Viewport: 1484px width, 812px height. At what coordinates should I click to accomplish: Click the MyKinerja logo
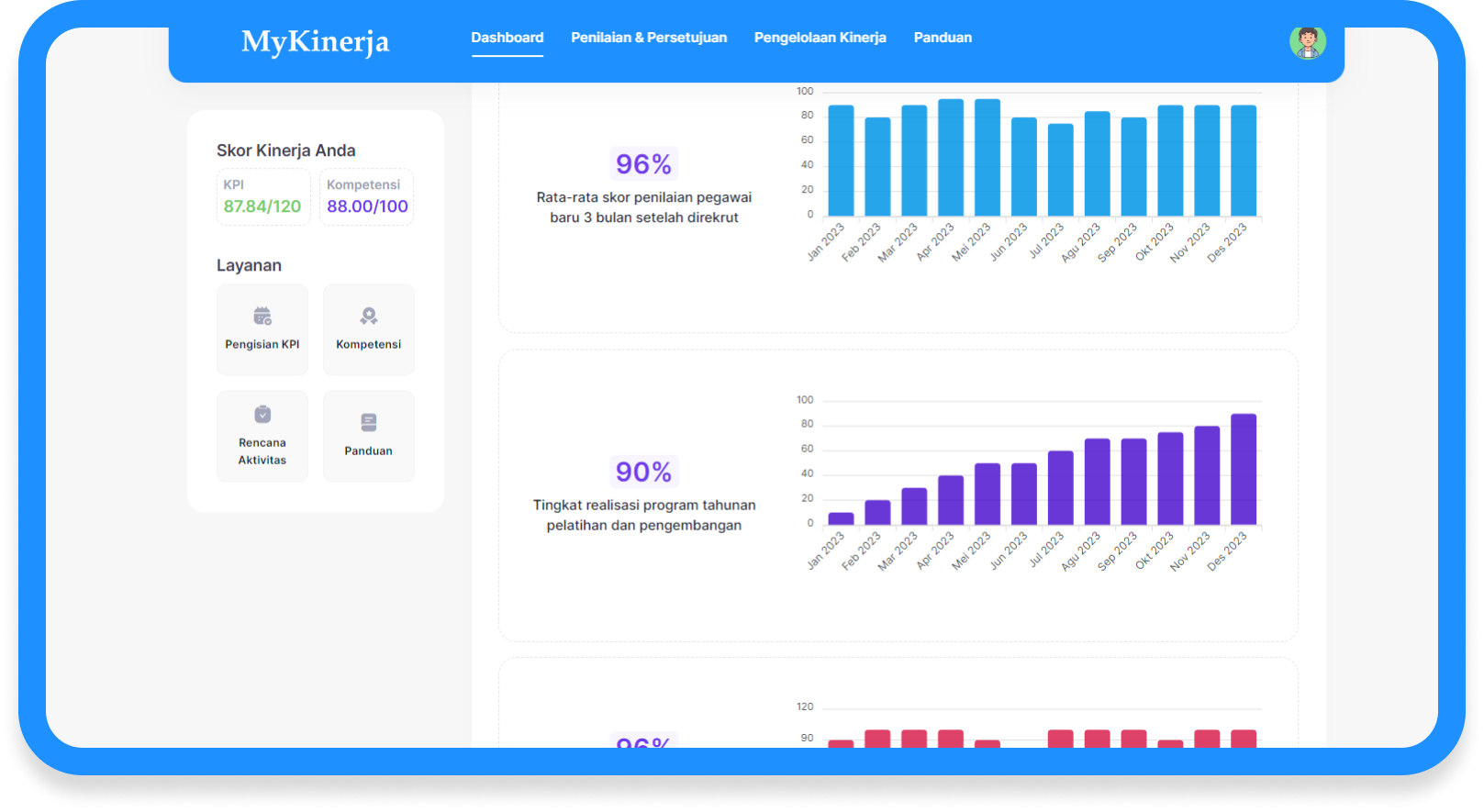tap(315, 41)
